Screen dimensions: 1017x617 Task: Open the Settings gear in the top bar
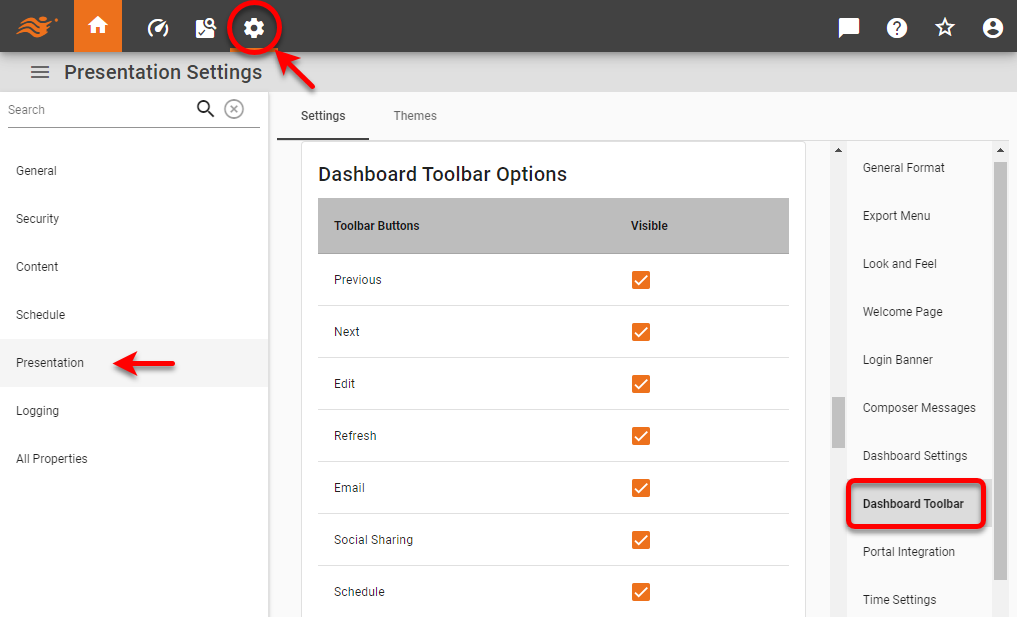tap(254, 27)
